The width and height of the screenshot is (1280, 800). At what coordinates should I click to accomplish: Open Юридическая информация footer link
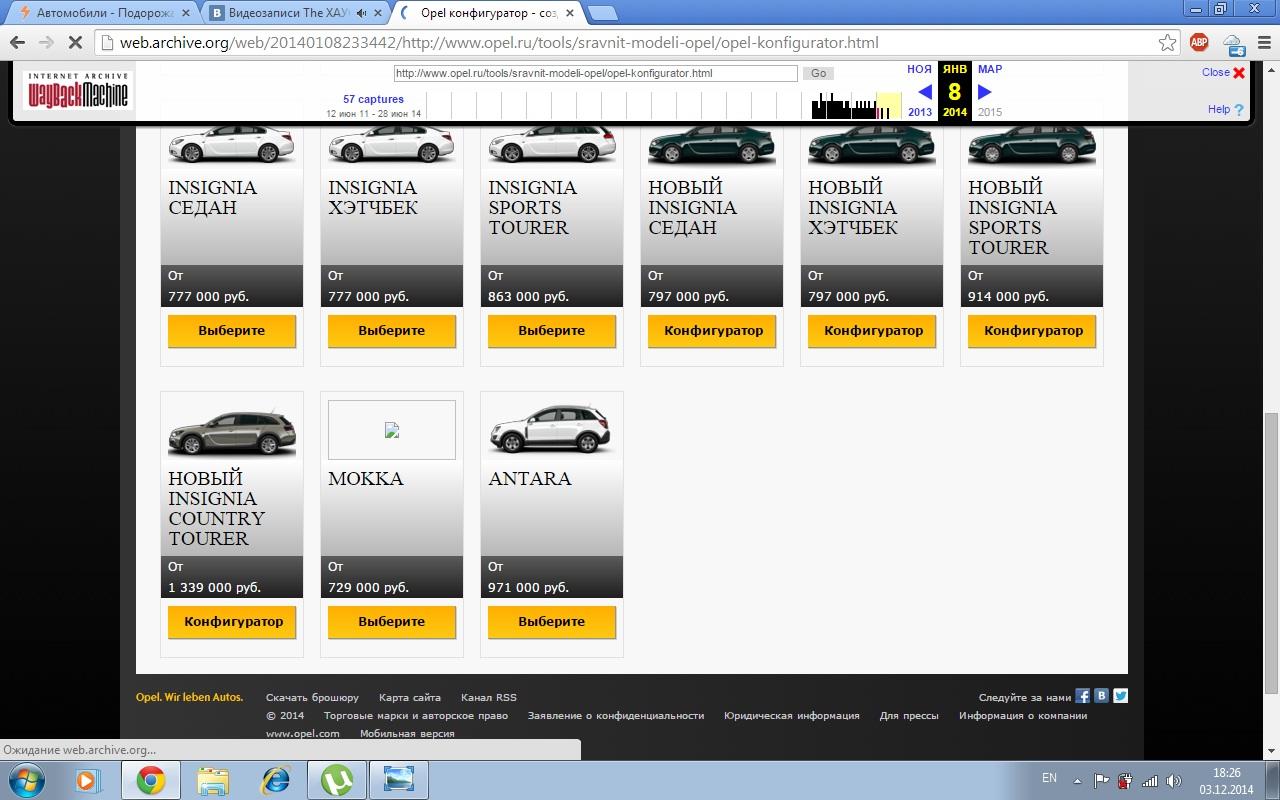coord(792,716)
